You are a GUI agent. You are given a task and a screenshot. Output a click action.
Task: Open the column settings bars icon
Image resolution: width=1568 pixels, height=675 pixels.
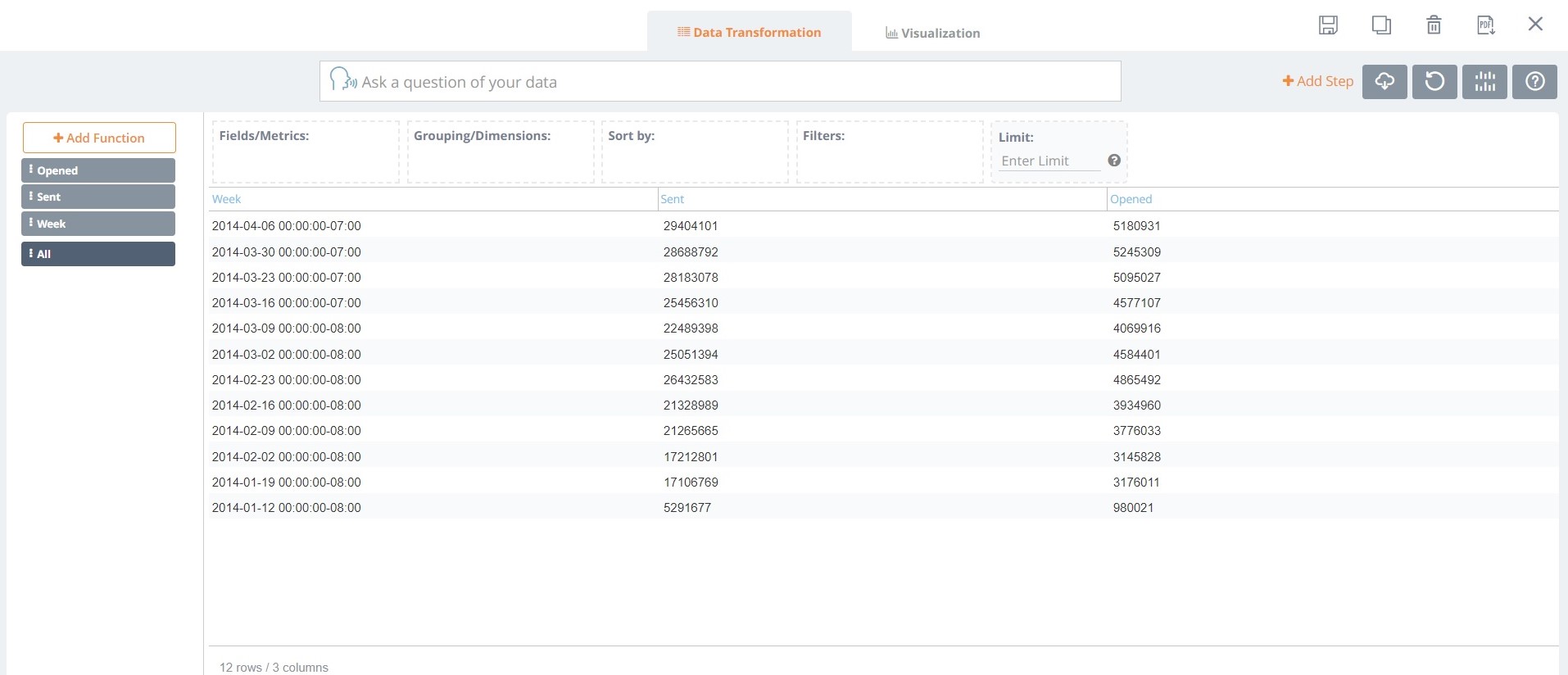click(1484, 82)
